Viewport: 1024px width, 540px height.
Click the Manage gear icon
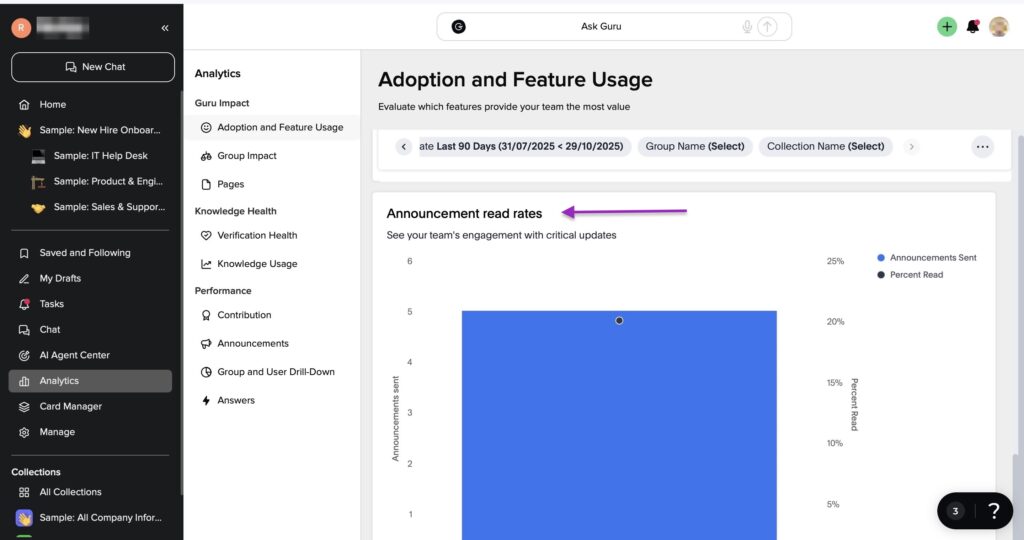(x=24, y=432)
